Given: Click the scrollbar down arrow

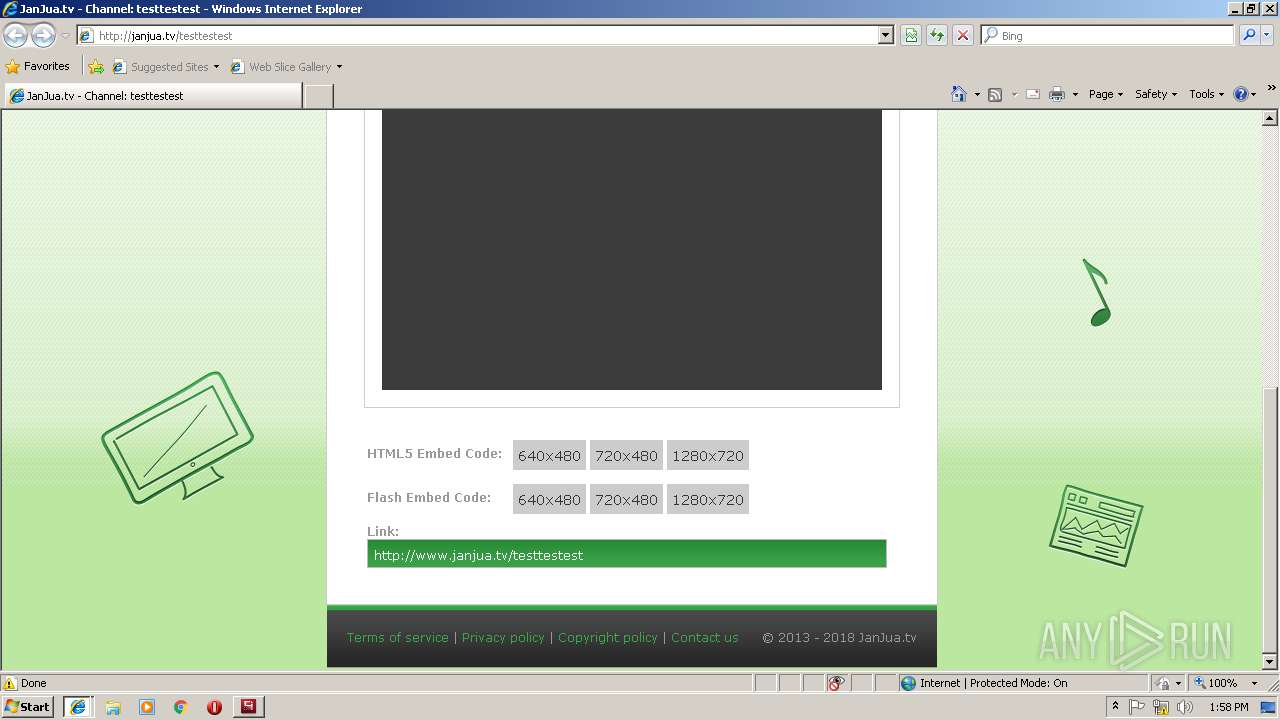Looking at the screenshot, I should point(1270,662).
